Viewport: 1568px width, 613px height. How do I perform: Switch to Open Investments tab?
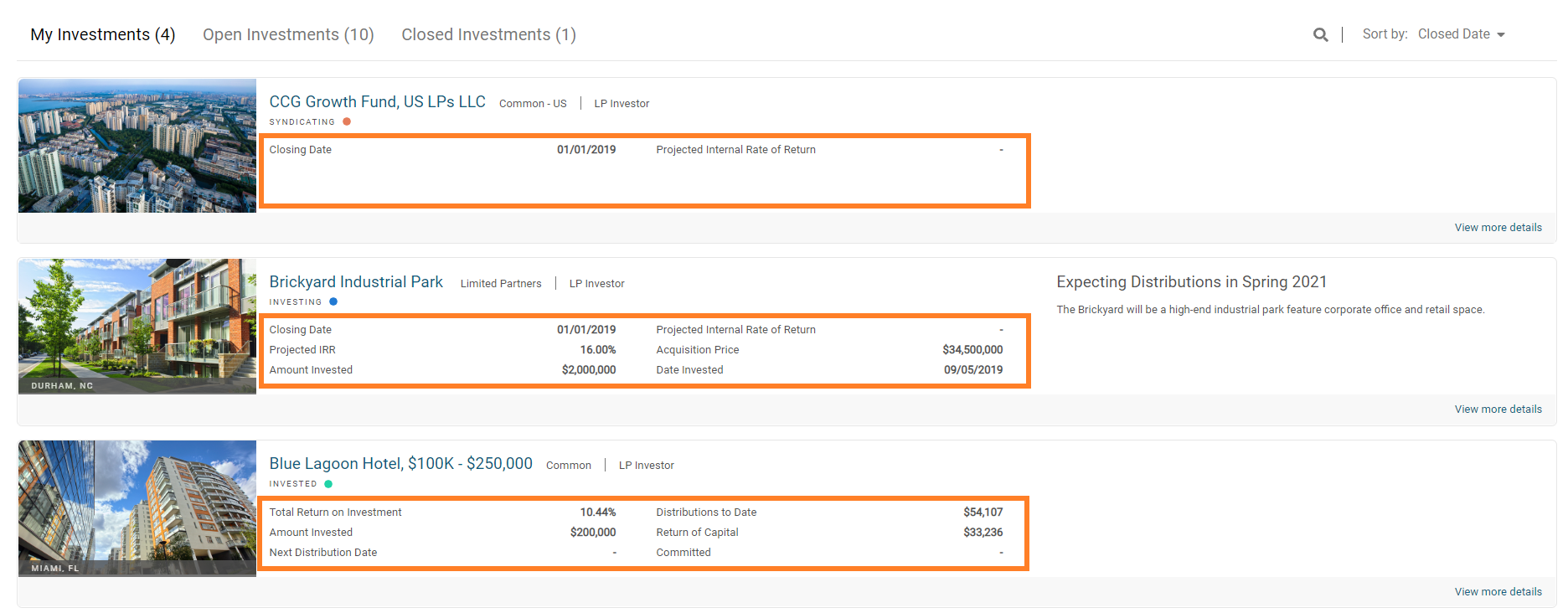[288, 34]
